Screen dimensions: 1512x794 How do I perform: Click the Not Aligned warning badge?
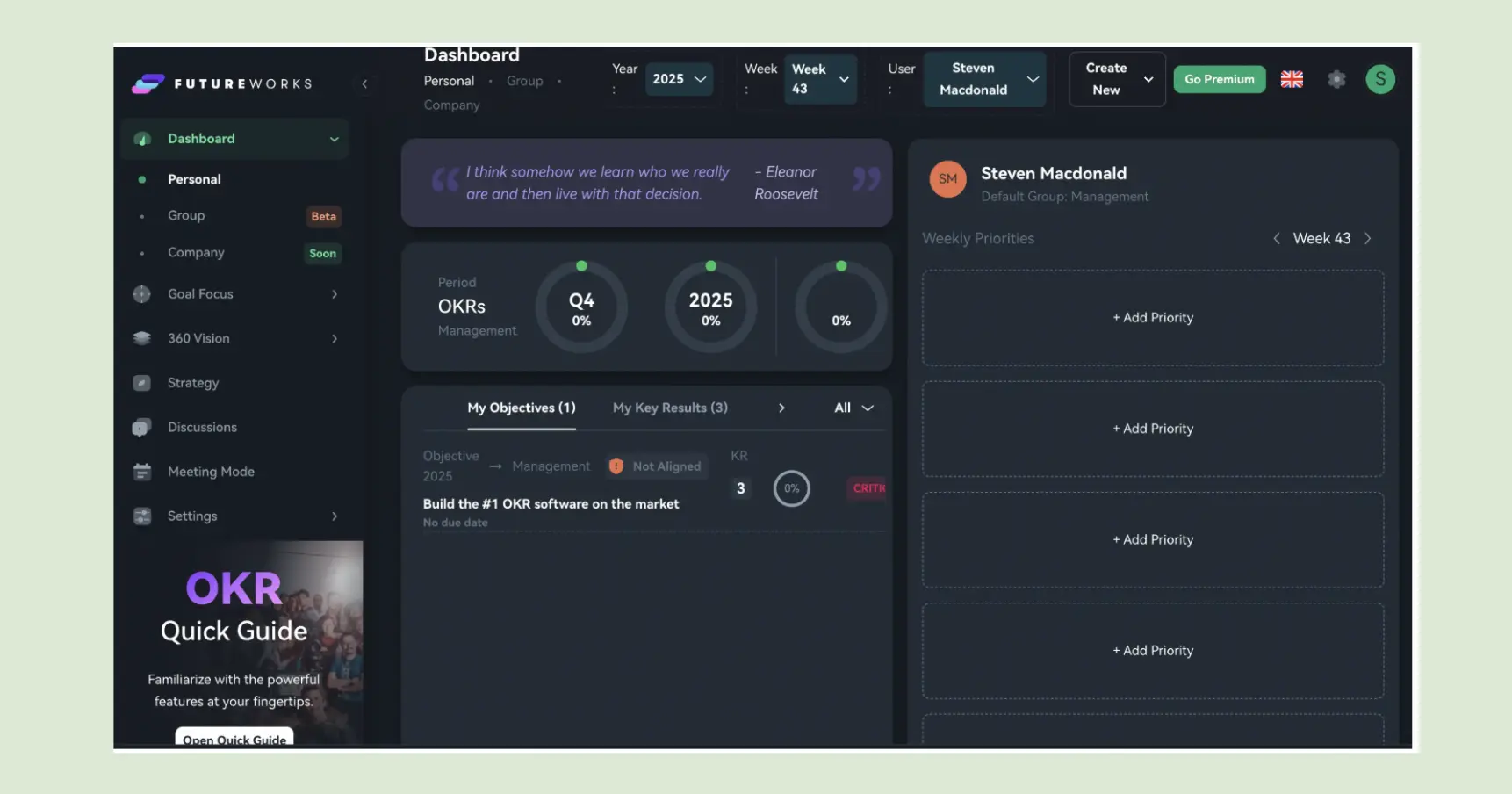tap(656, 466)
